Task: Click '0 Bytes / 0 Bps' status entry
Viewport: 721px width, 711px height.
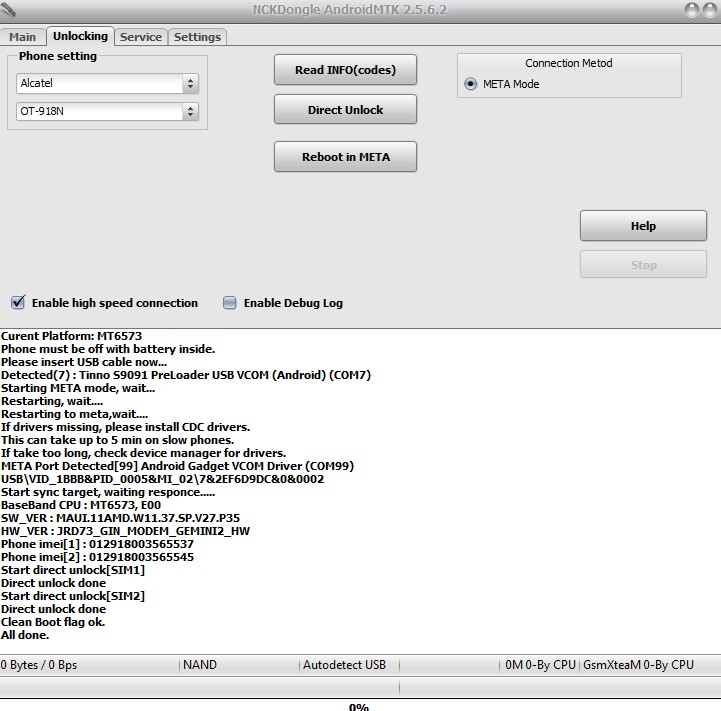Action: (39, 665)
